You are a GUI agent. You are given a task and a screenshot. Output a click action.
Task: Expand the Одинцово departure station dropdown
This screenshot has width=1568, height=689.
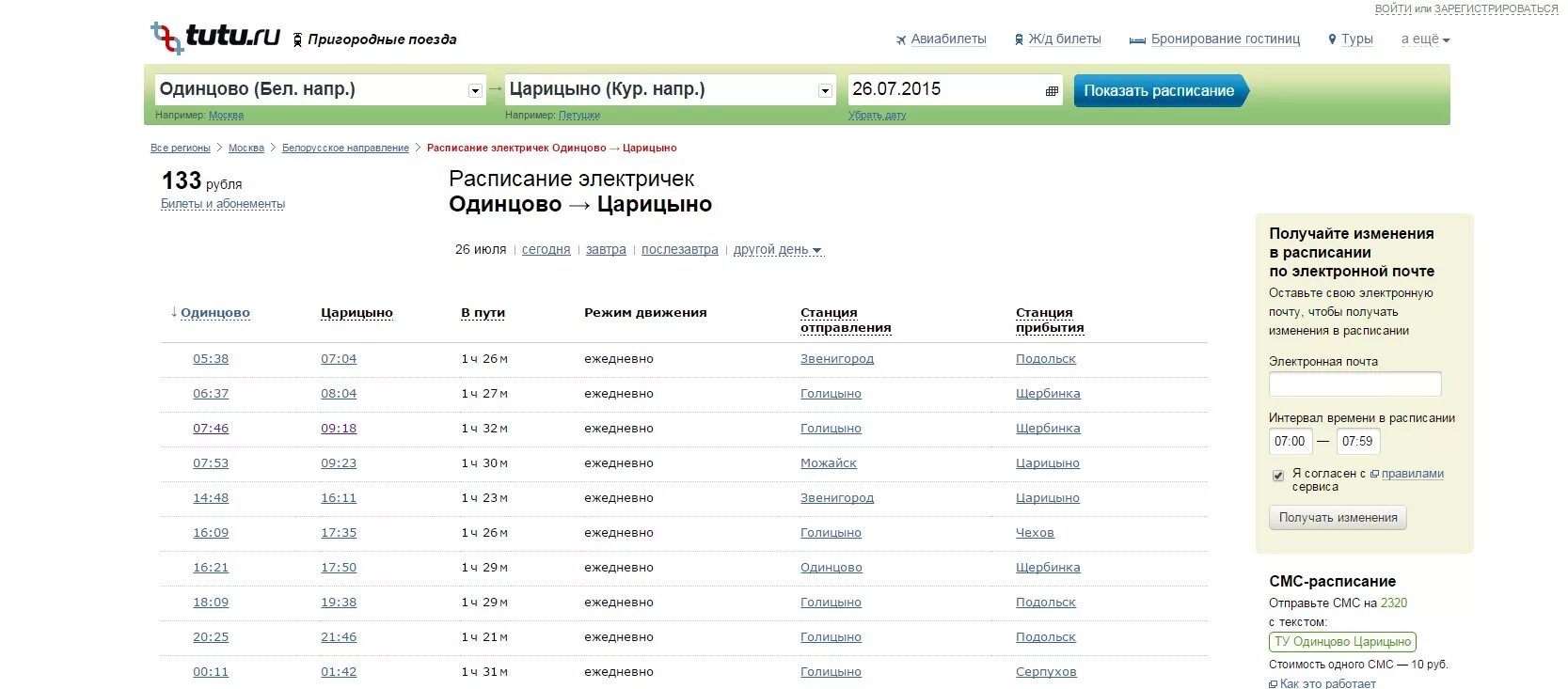[475, 90]
